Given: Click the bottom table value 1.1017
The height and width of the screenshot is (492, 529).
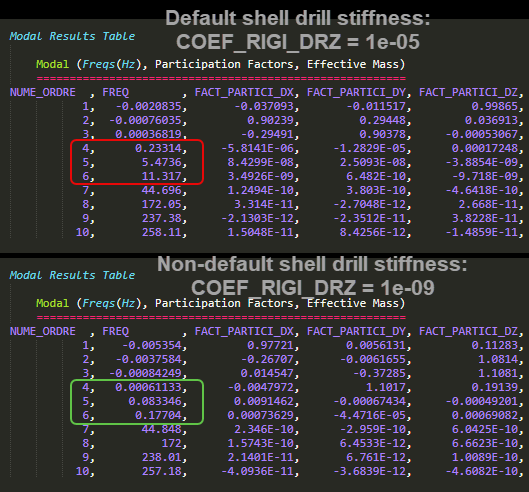Looking at the screenshot, I should pyautogui.click(x=386, y=387).
